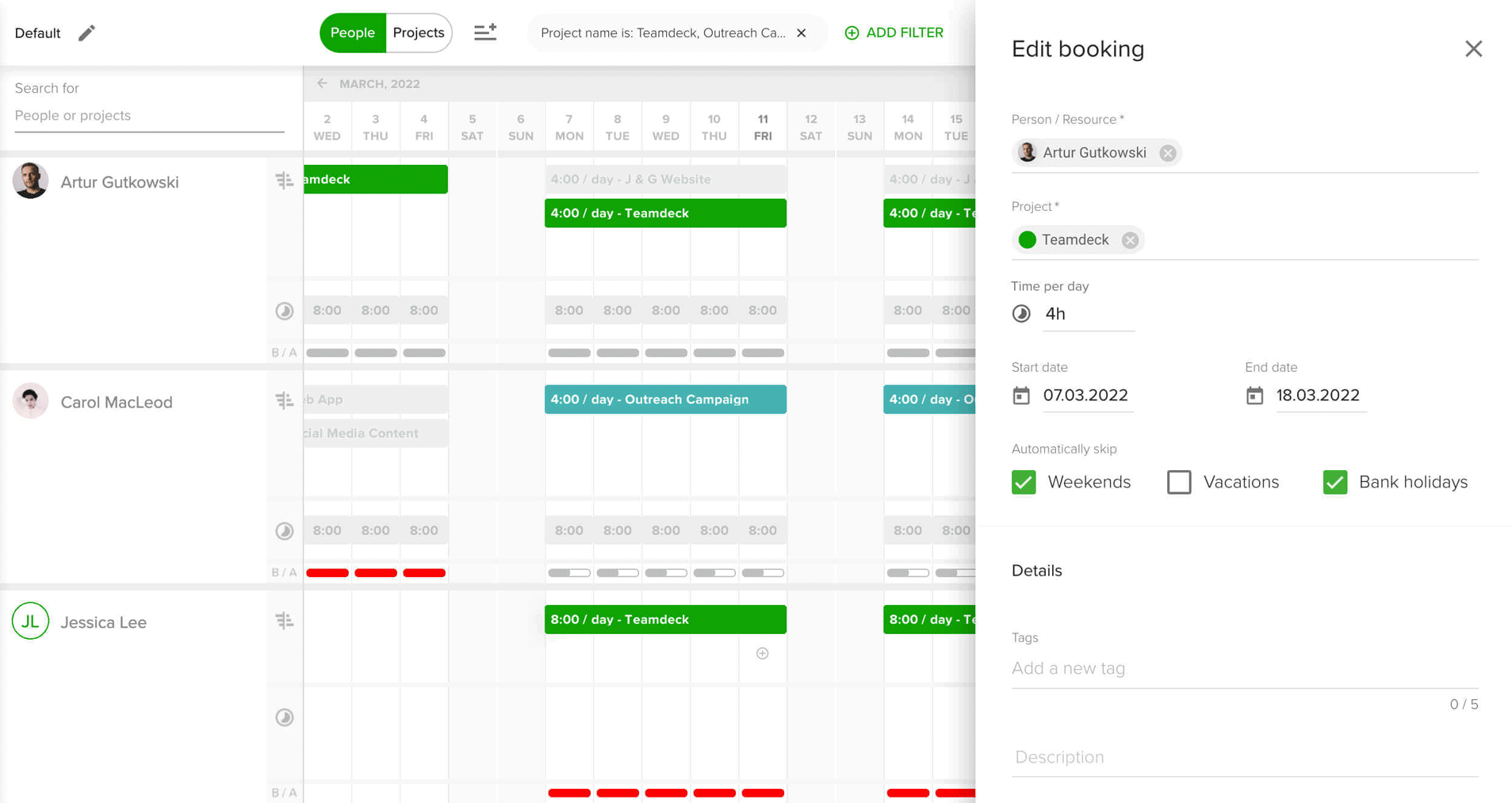Click Carol's red B/A bar for Wednesday 2
This screenshot has height=803, width=1512.
click(x=327, y=572)
